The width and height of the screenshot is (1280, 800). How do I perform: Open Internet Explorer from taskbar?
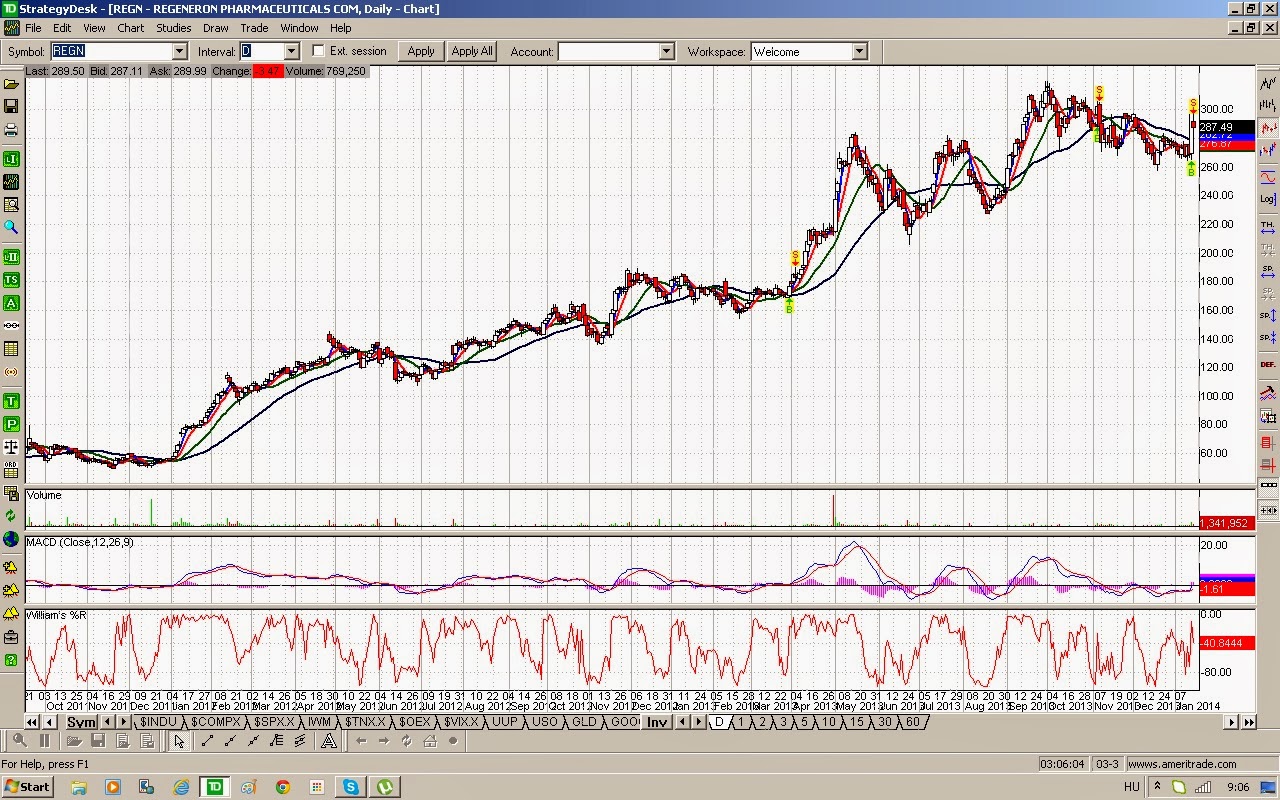click(x=181, y=787)
